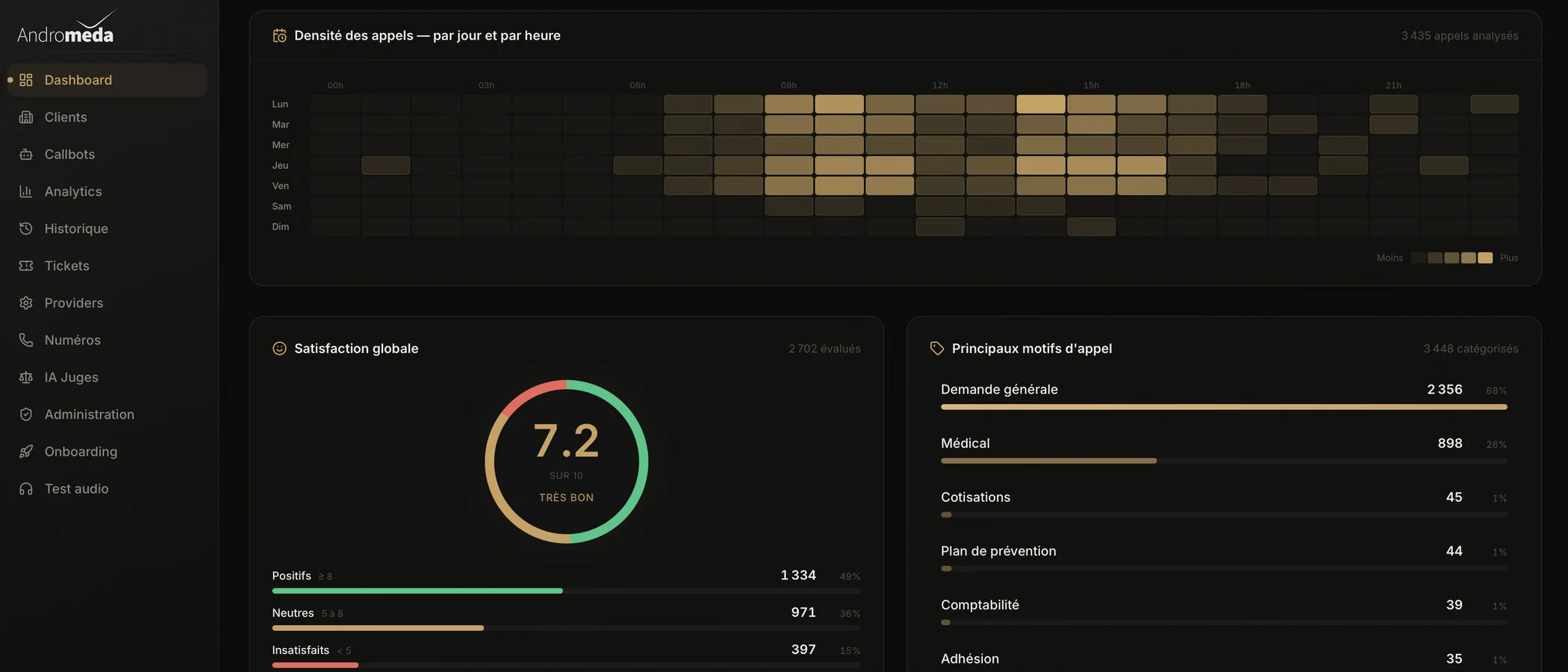Click the "Sam" row label in heatmap

pyautogui.click(x=281, y=206)
